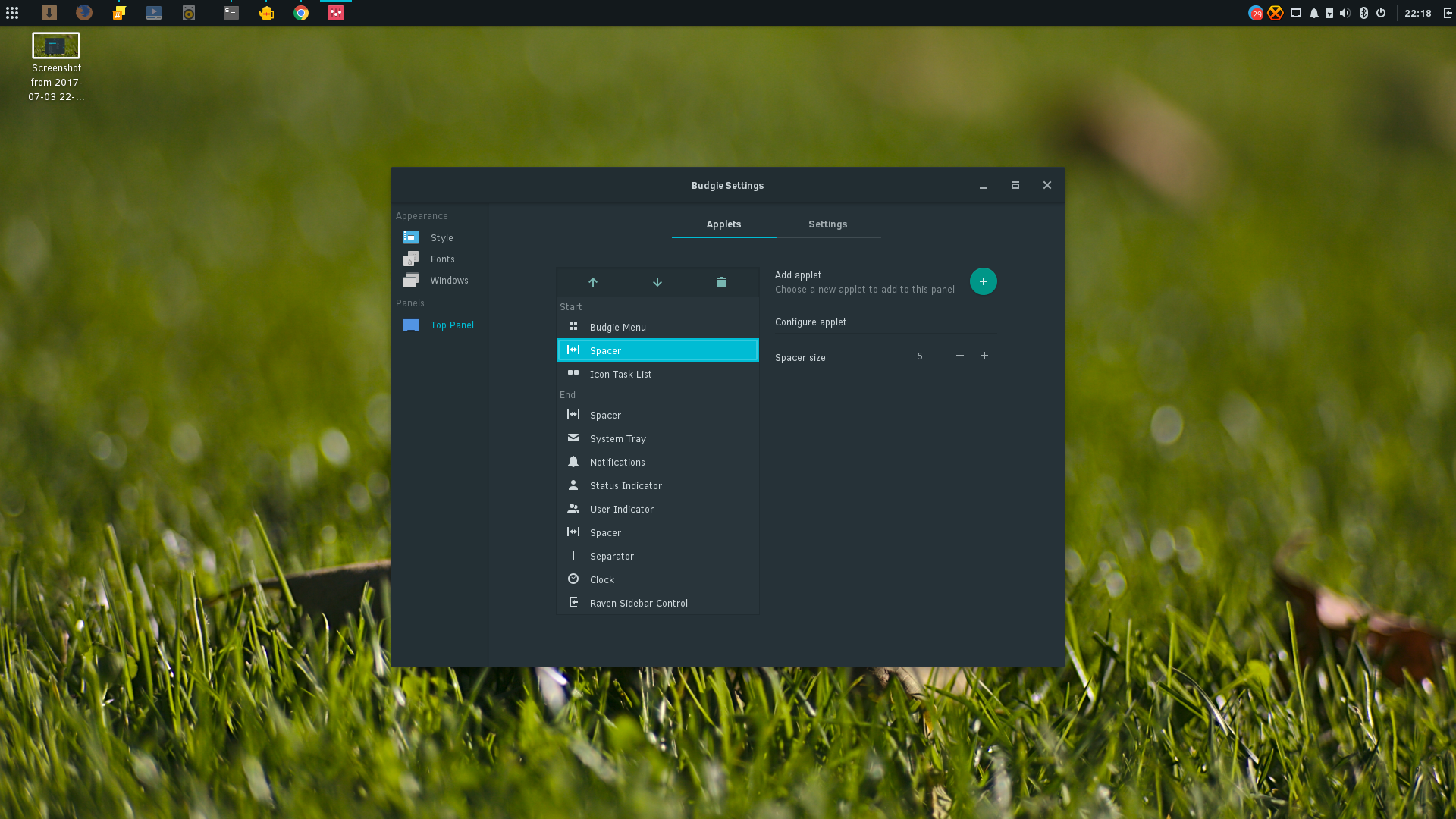The height and width of the screenshot is (819, 1456).
Task: Open the speaker music app icon
Action: (x=189, y=13)
